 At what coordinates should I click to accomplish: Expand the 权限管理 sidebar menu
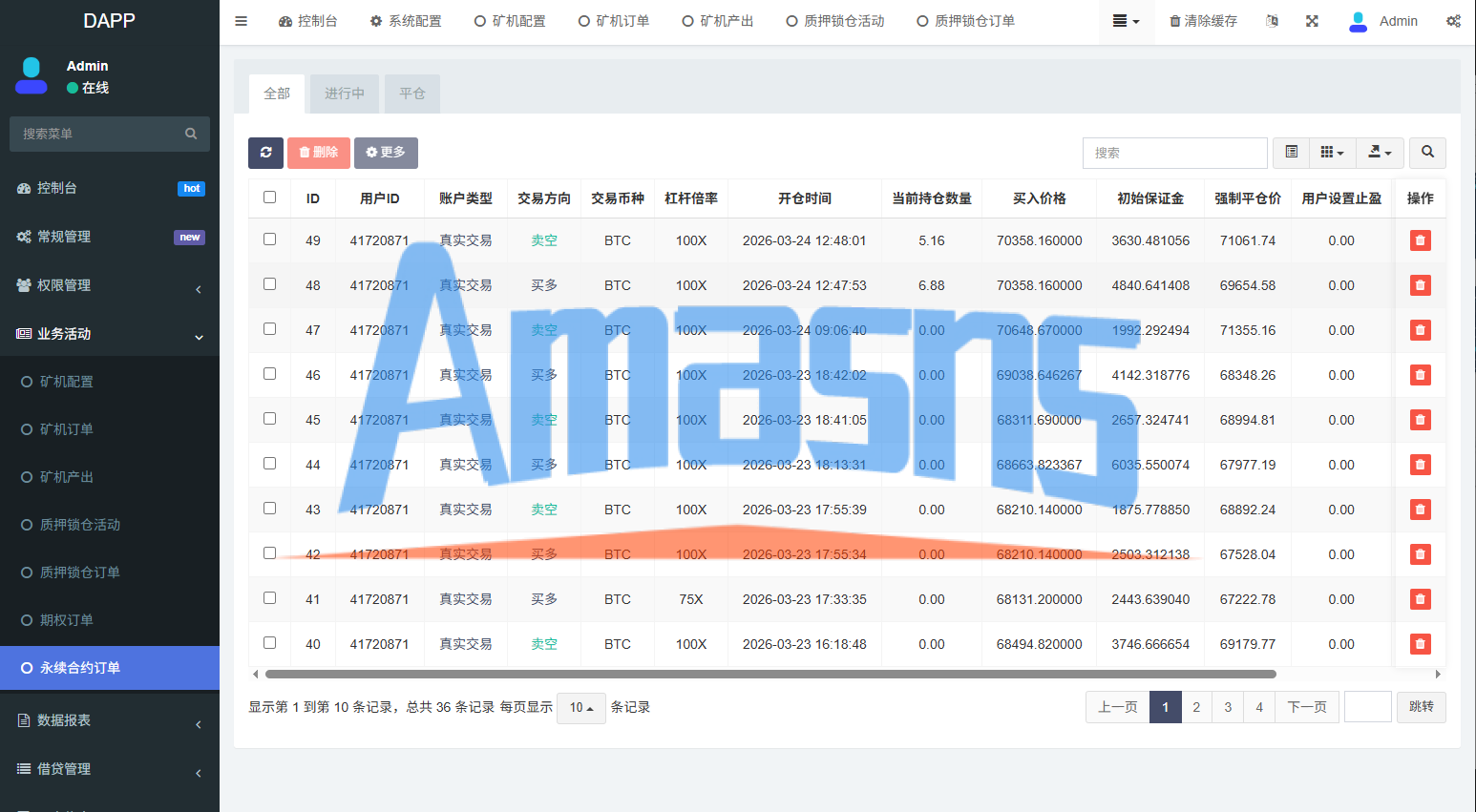pos(110,285)
